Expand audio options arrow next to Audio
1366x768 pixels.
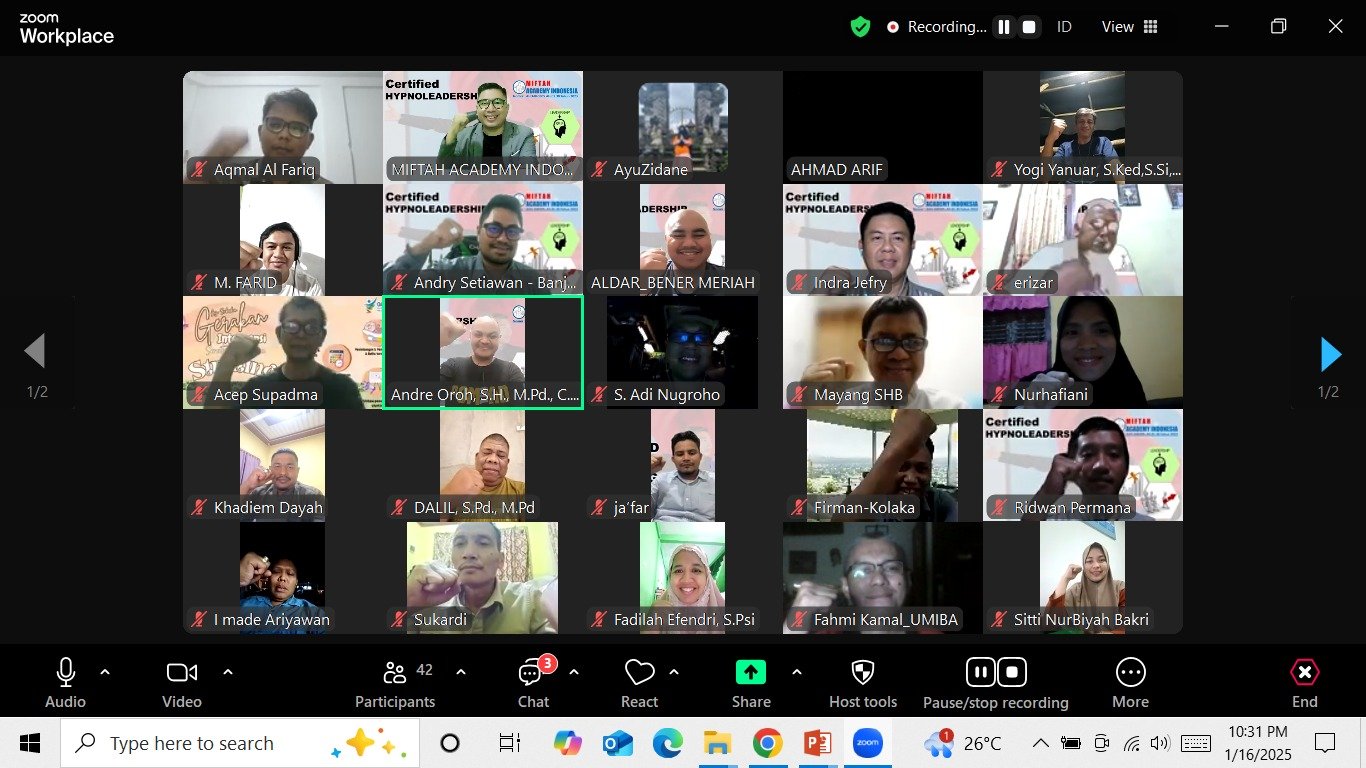click(105, 672)
